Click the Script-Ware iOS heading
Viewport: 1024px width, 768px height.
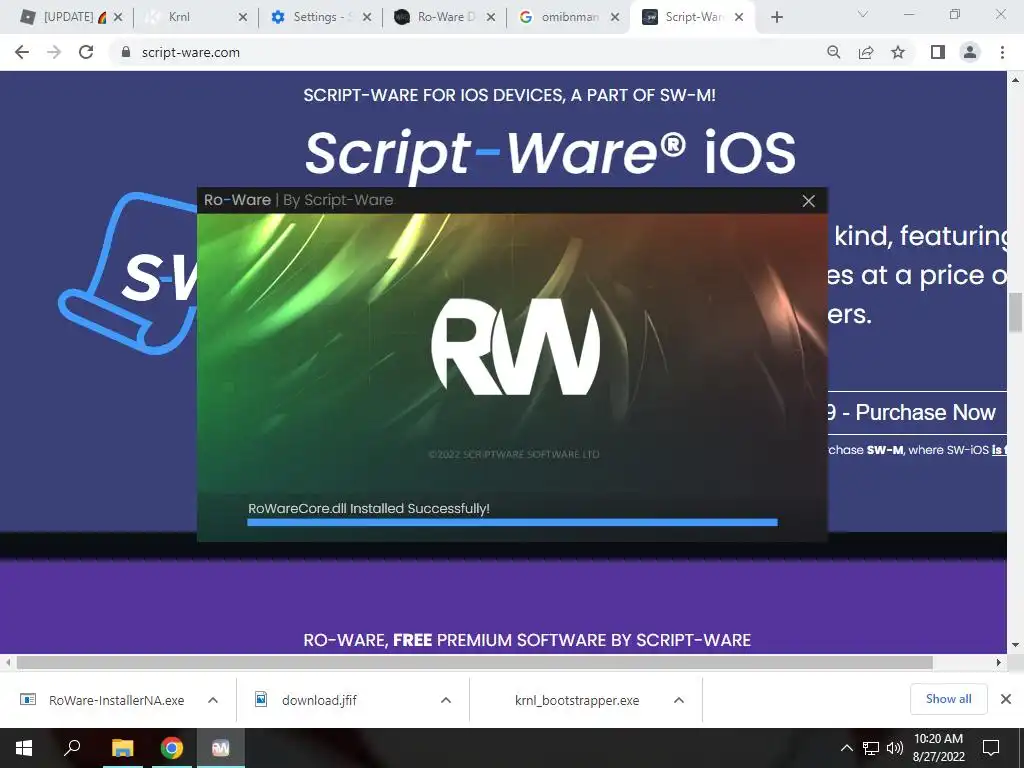[551, 153]
